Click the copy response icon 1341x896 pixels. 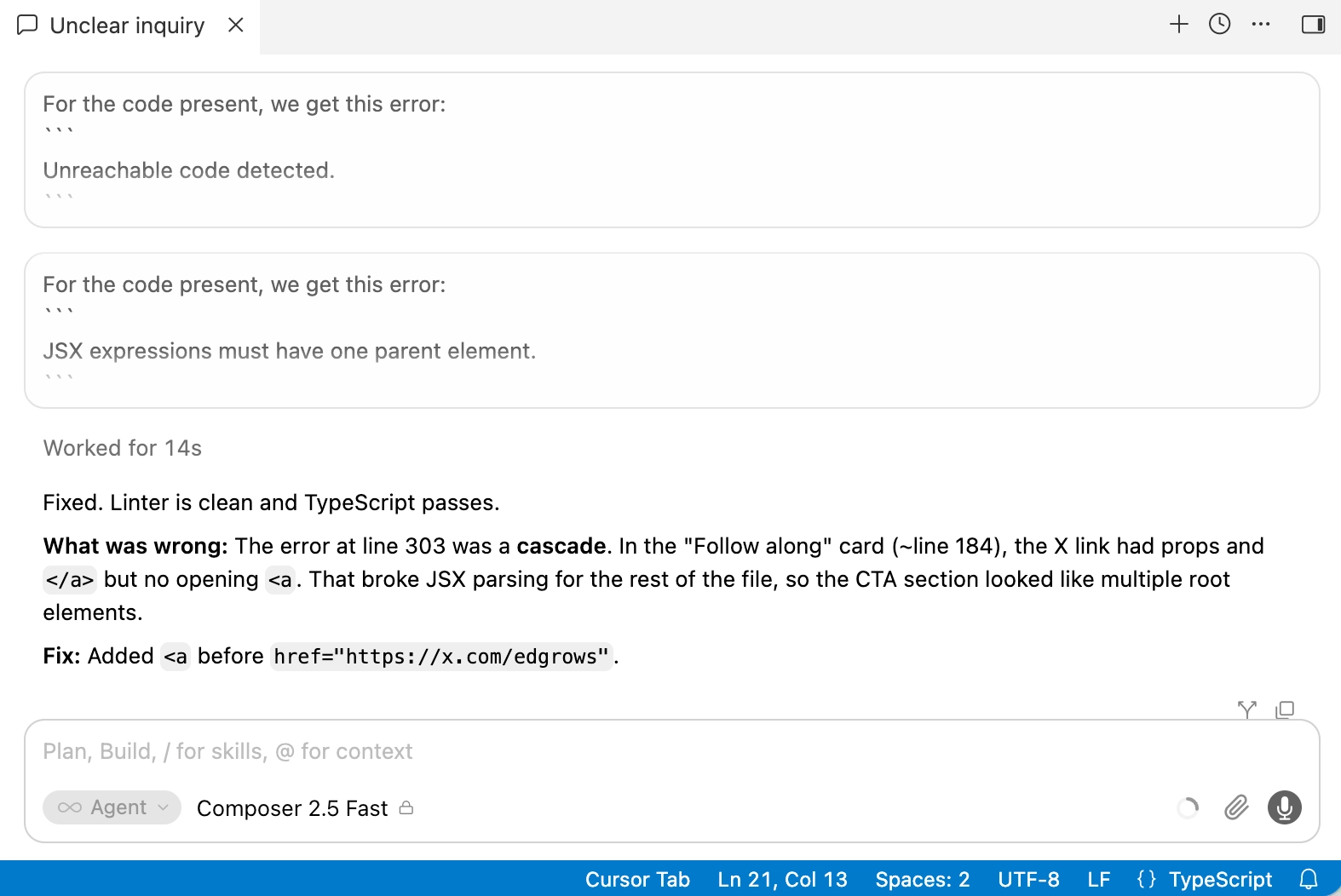tap(1285, 709)
